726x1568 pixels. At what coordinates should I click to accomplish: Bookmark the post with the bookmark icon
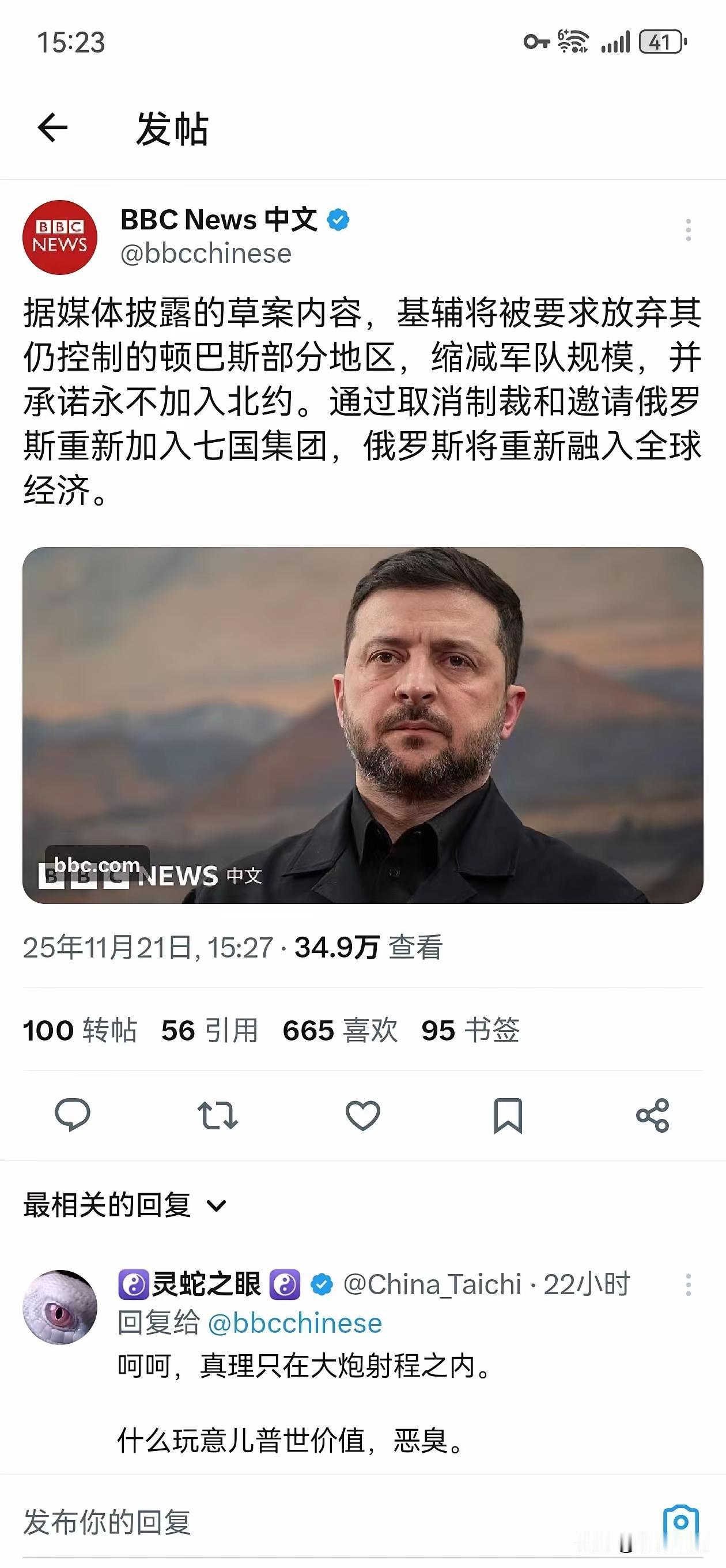[x=508, y=1115]
